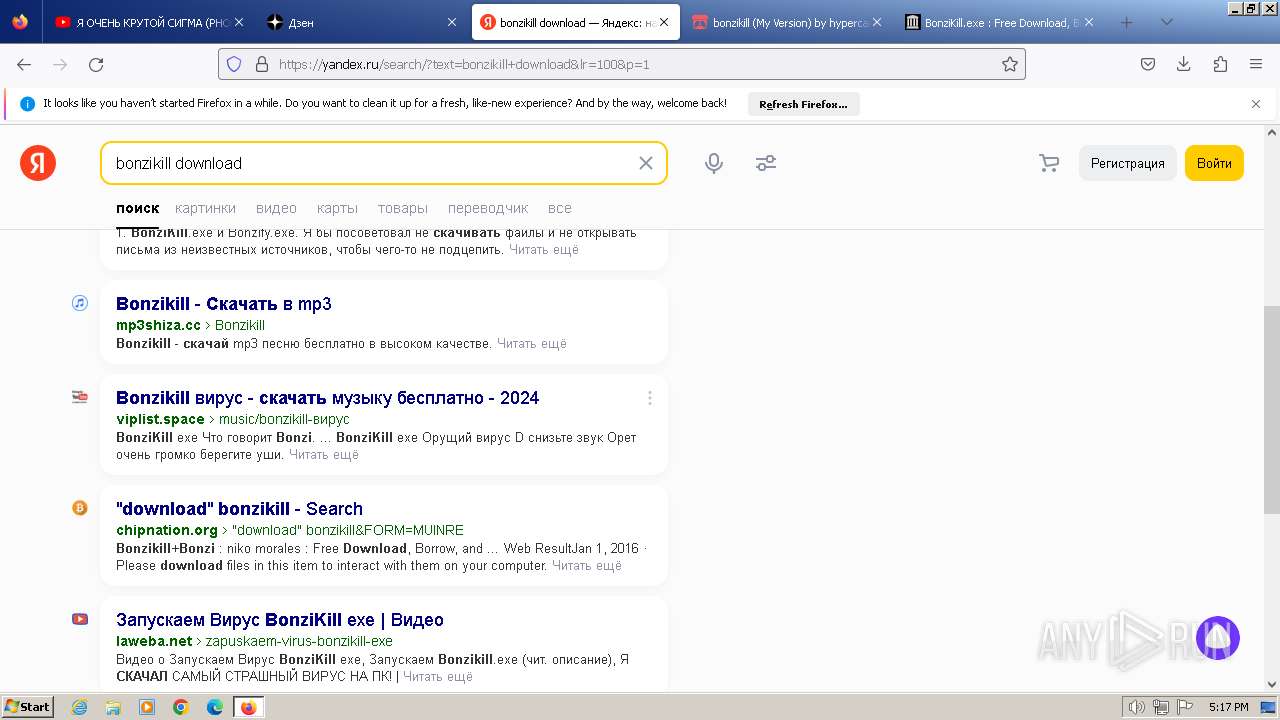This screenshot has width=1280, height=720.
Task: Open Windows Explorer folder taskbar icon
Action: click(x=113, y=707)
